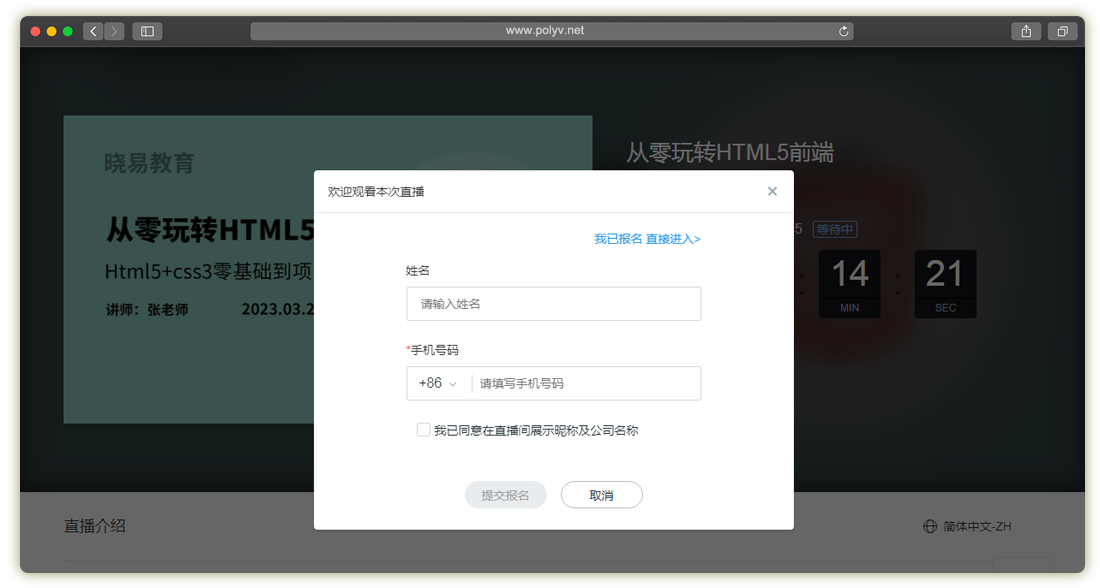Image resolution: width=1100 pixels, height=588 pixels.
Task: Click the macOS green fullscreen button
Action: pos(68,31)
